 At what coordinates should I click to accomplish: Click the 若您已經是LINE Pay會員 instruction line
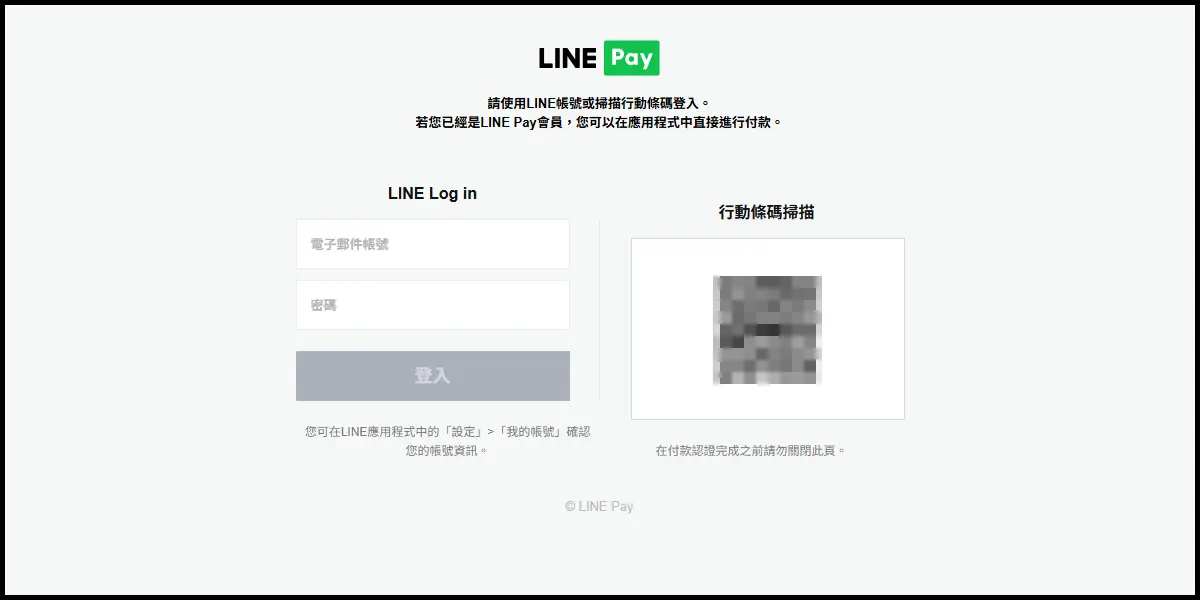click(x=599, y=122)
